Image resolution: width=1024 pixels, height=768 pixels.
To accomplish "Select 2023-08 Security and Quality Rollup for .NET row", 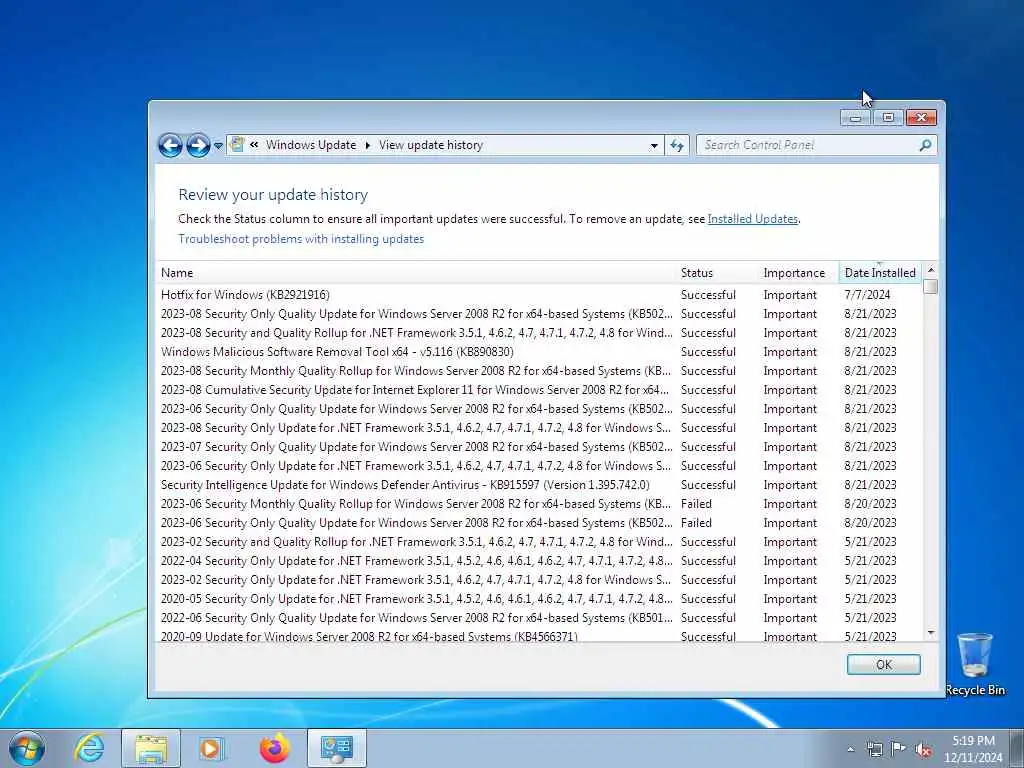I will click(539, 332).
